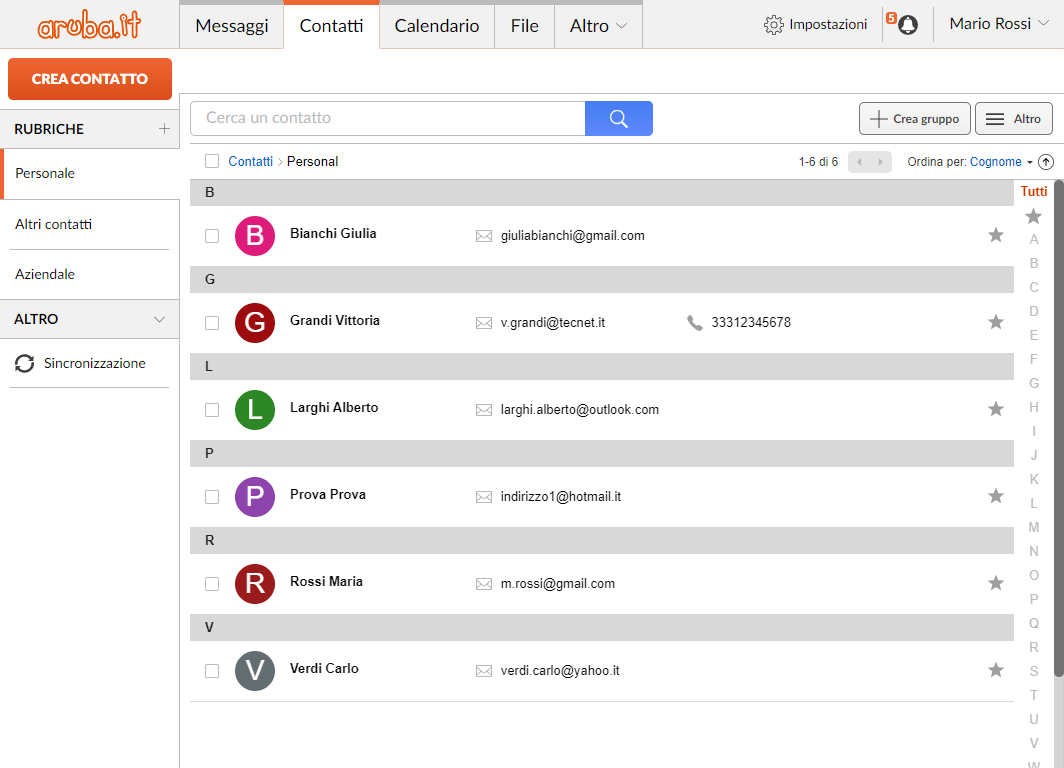Click the phone icon for Grandi Vittoria
The height and width of the screenshot is (768, 1064).
695,322
